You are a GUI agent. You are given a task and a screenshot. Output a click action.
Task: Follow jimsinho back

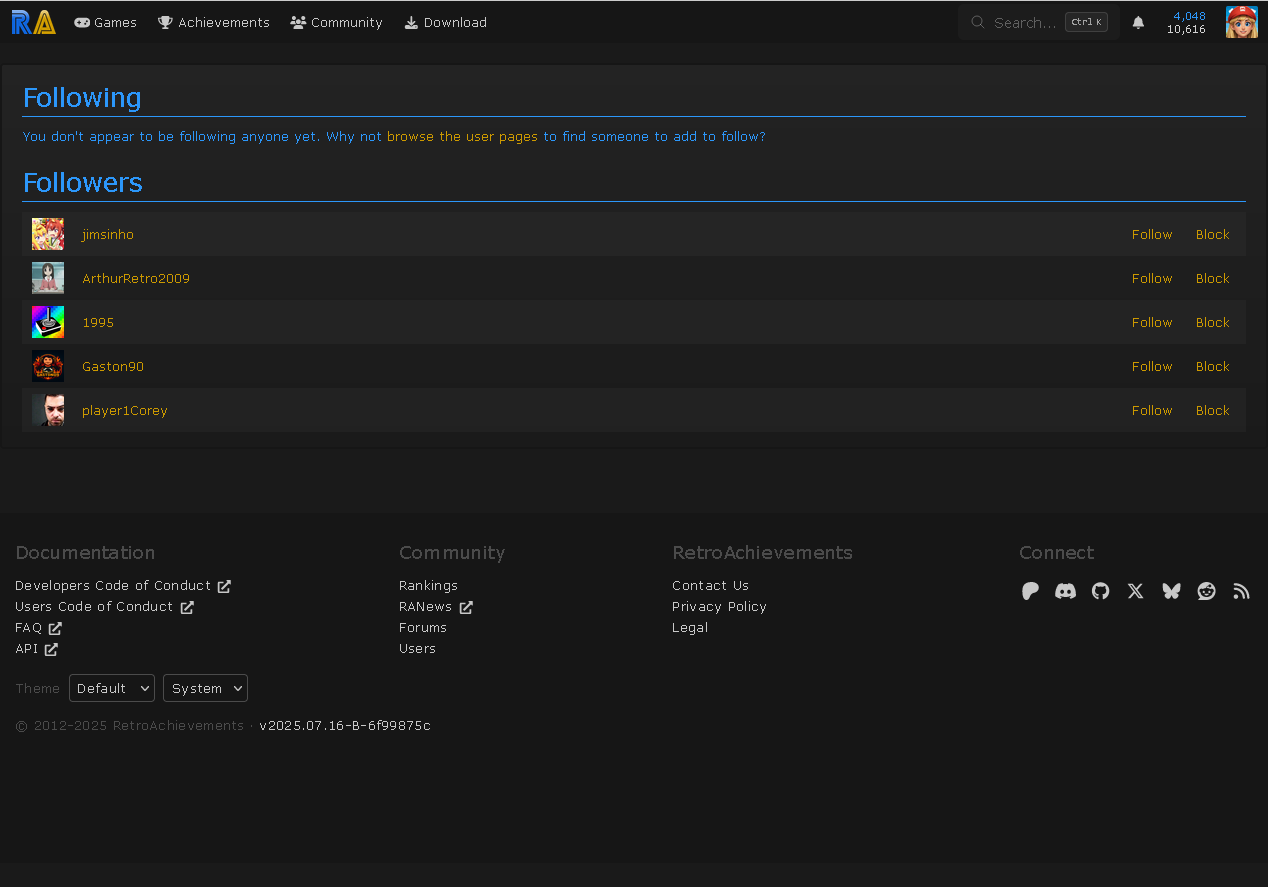point(1152,234)
